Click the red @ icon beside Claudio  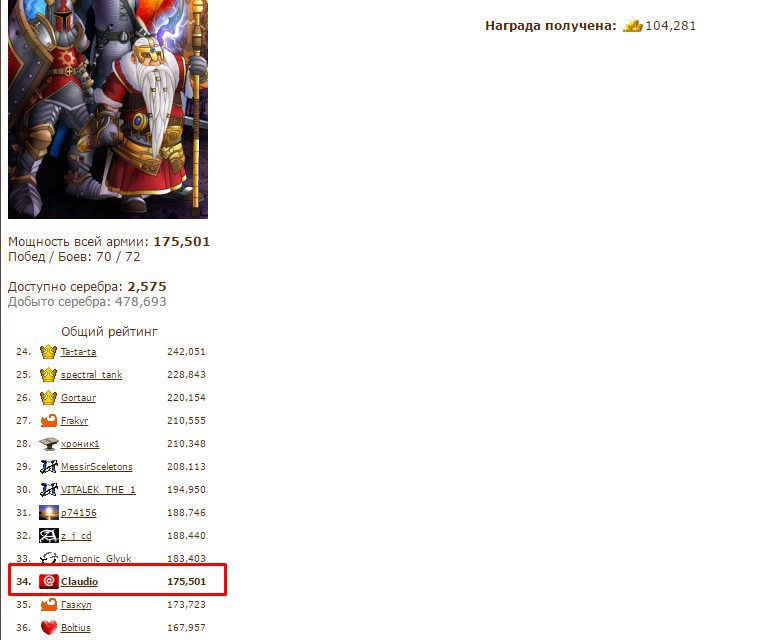pyautogui.click(x=48, y=582)
